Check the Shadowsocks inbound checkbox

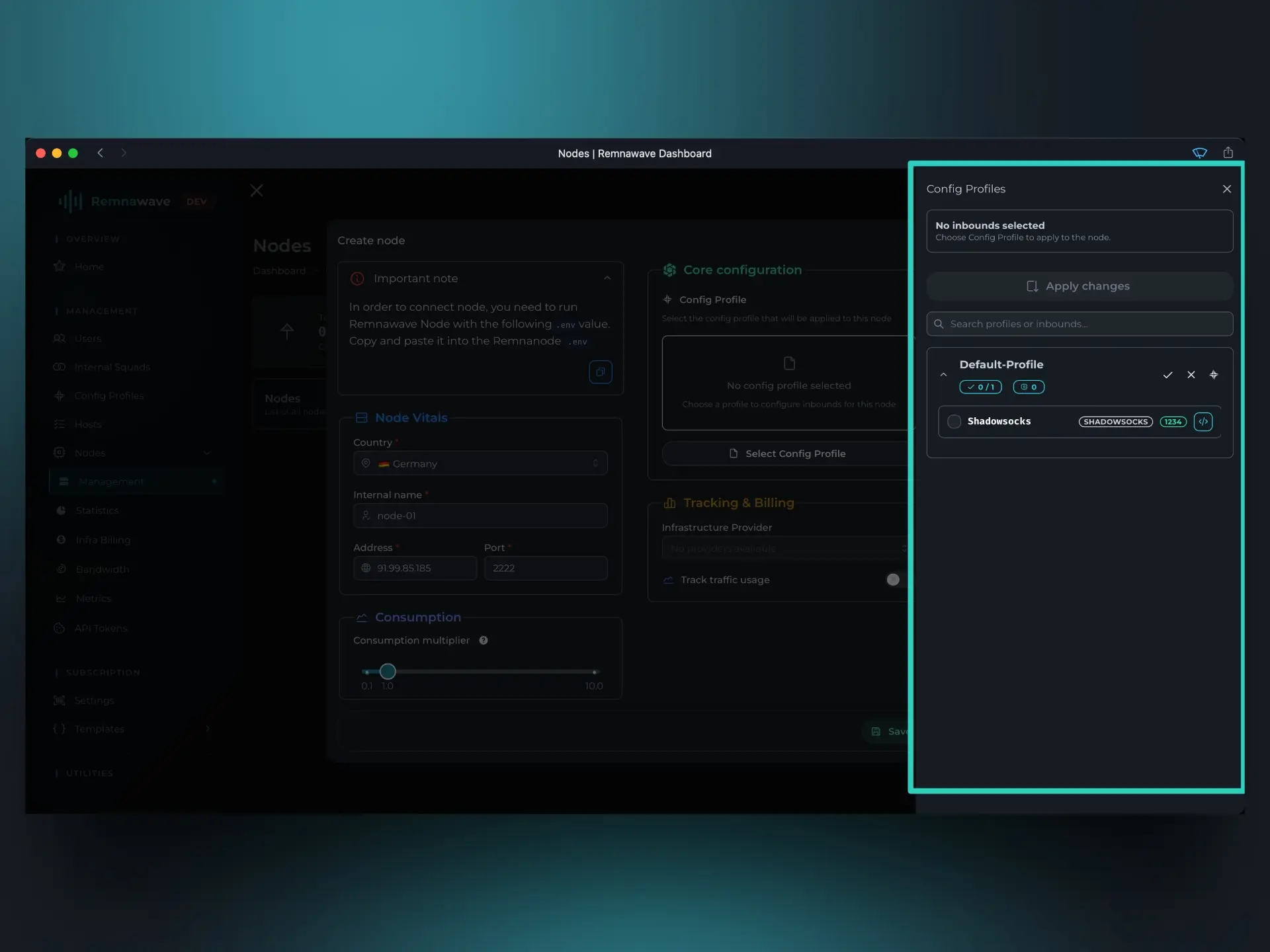tap(953, 421)
